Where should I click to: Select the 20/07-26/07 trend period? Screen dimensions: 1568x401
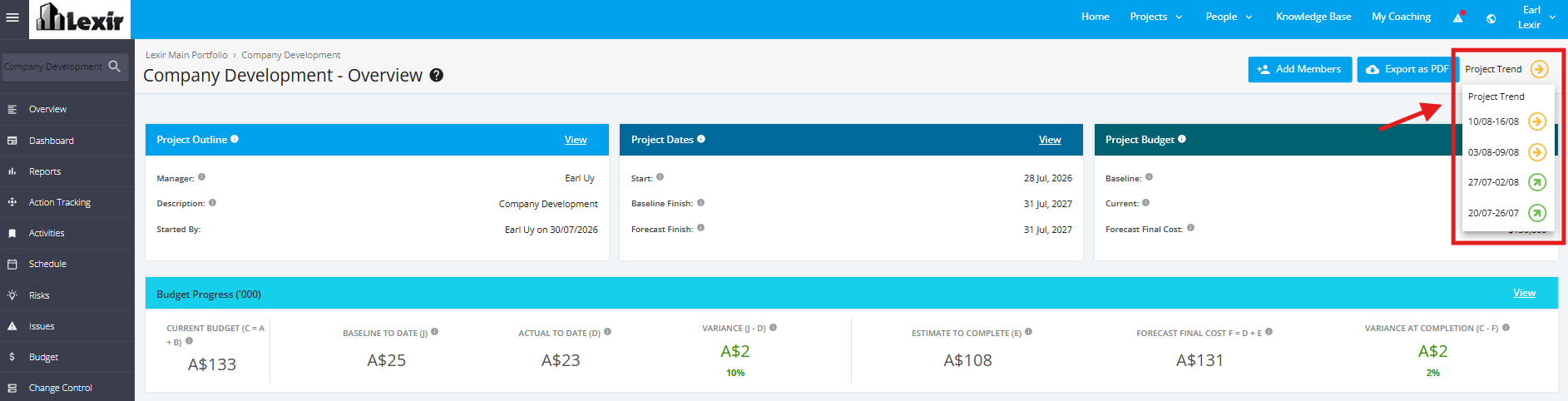1493,213
